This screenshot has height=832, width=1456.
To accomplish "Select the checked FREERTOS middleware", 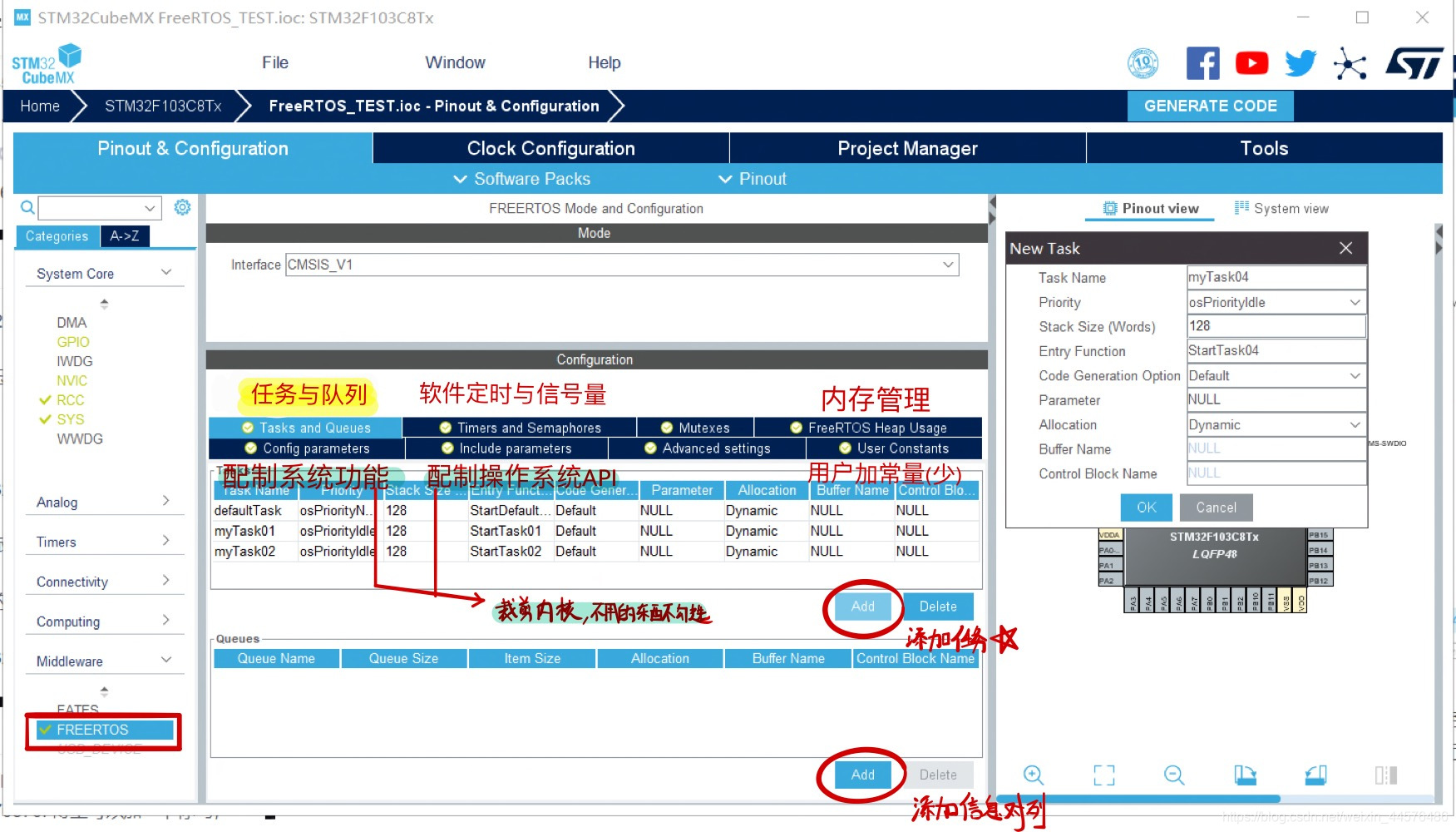I will [x=104, y=730].
